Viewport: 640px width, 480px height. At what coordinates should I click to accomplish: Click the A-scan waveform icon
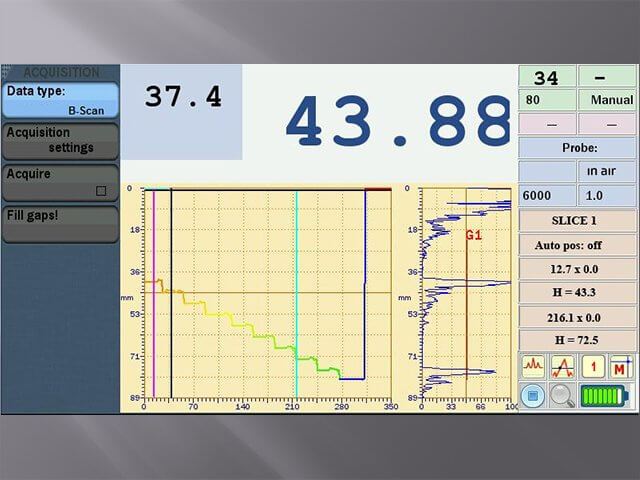[533, 367]
